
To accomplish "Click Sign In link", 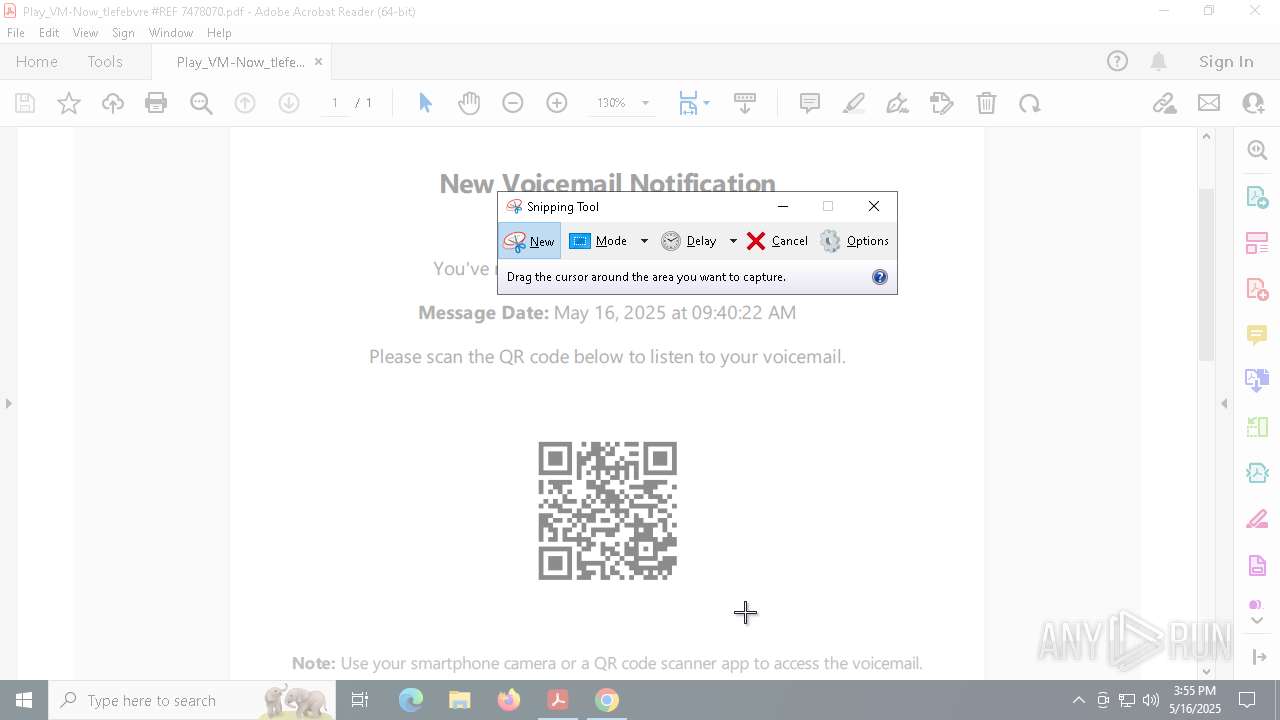I will 1226,62.
